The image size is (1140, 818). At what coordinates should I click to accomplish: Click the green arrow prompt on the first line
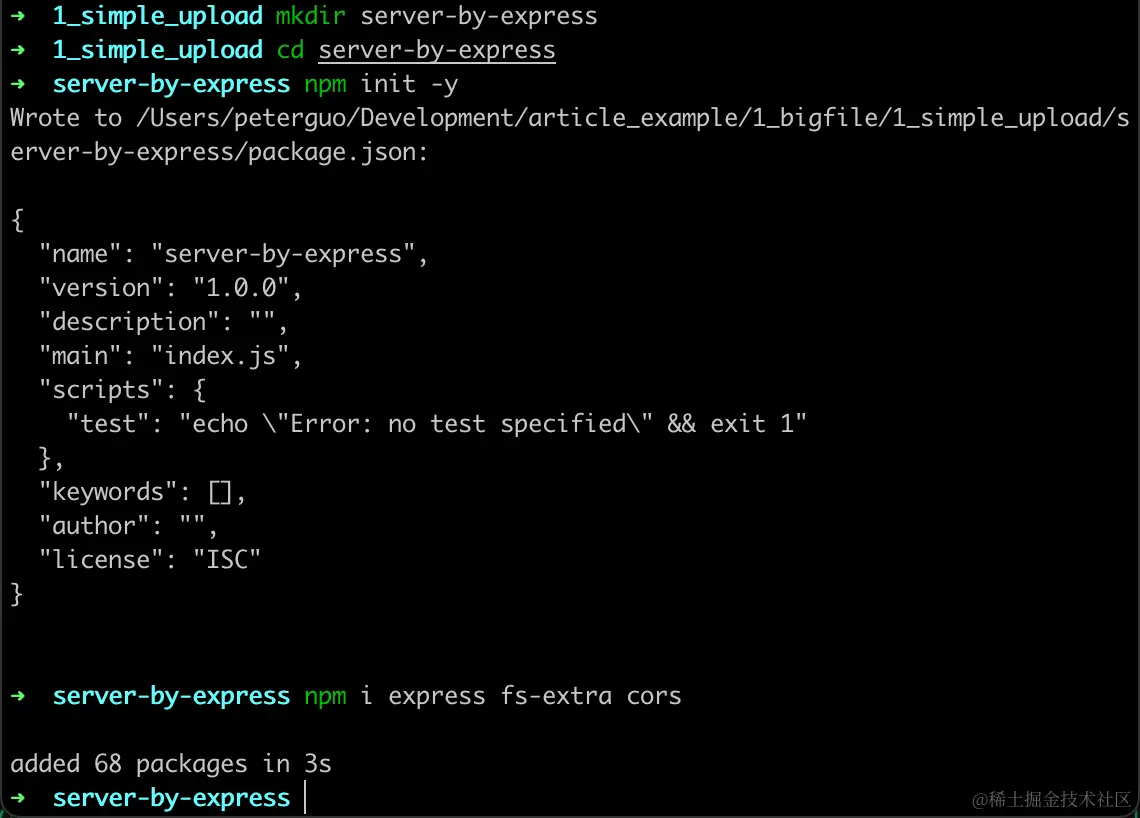point(18,16)
